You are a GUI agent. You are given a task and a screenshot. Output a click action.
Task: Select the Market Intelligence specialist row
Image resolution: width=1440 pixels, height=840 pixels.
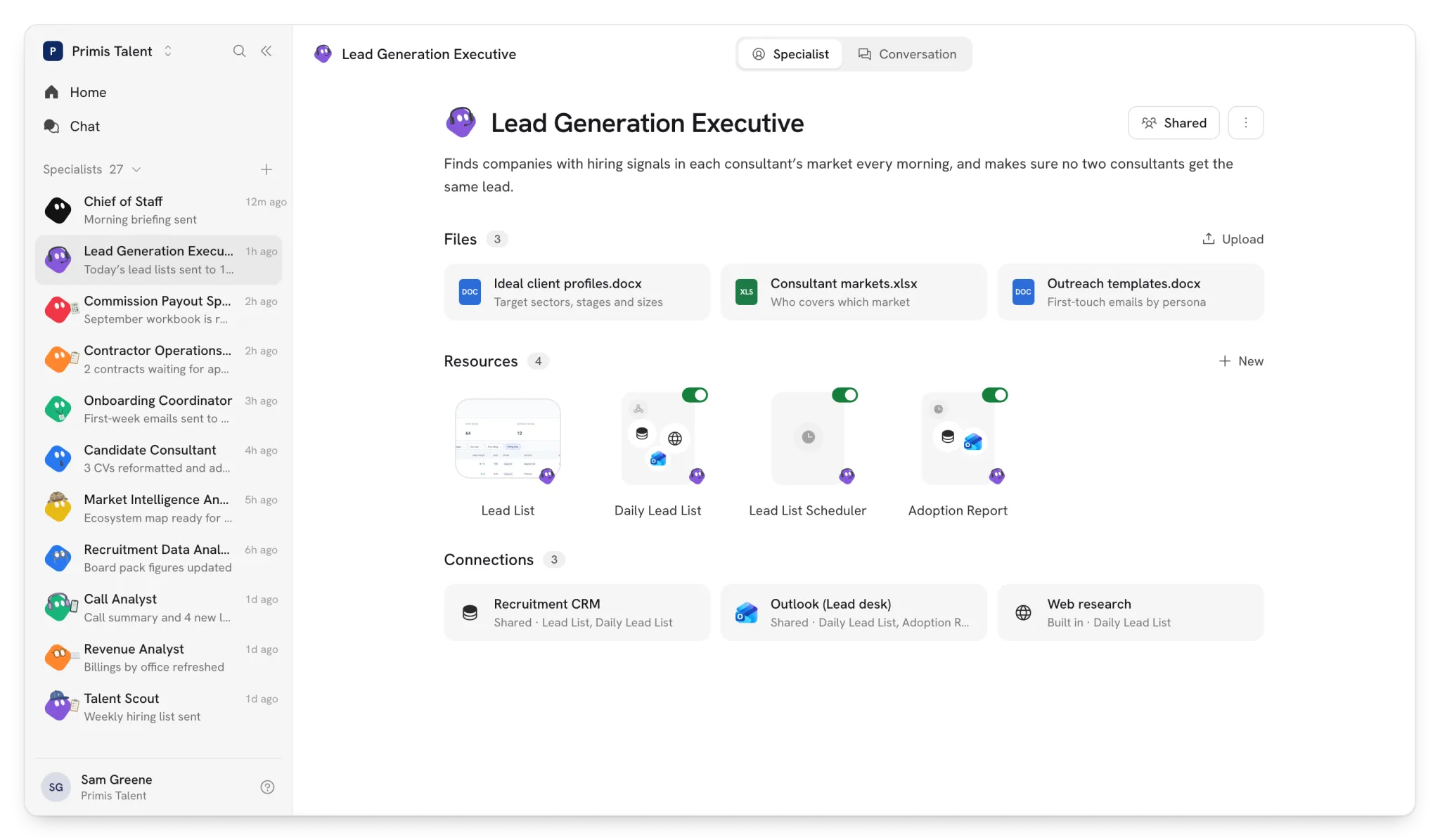[158, 508]
